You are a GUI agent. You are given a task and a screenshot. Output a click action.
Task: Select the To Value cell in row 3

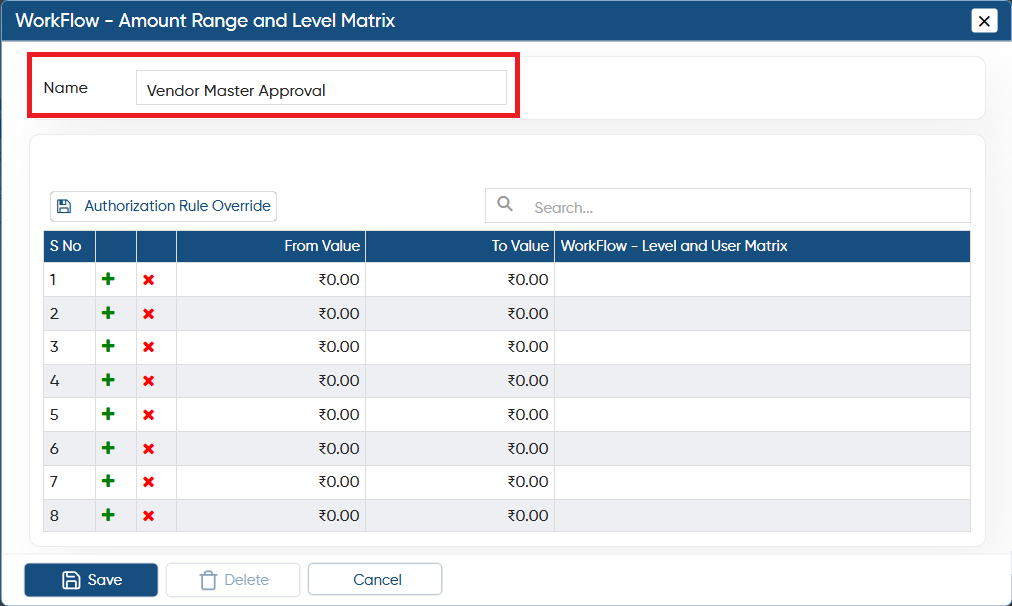(460, 347)
